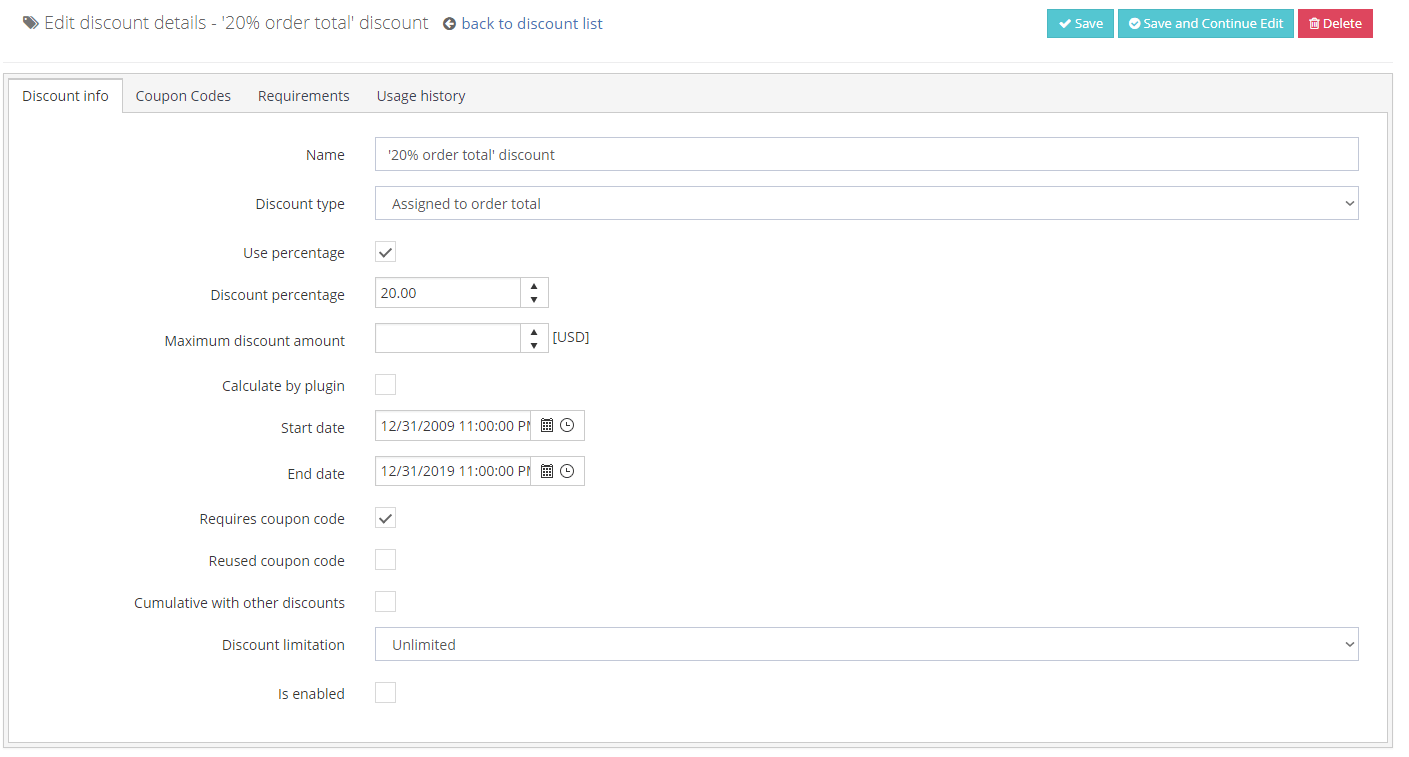Decrease maximum discount amount with down arrow
This screenshot has width=1409, height=757.
534,346
